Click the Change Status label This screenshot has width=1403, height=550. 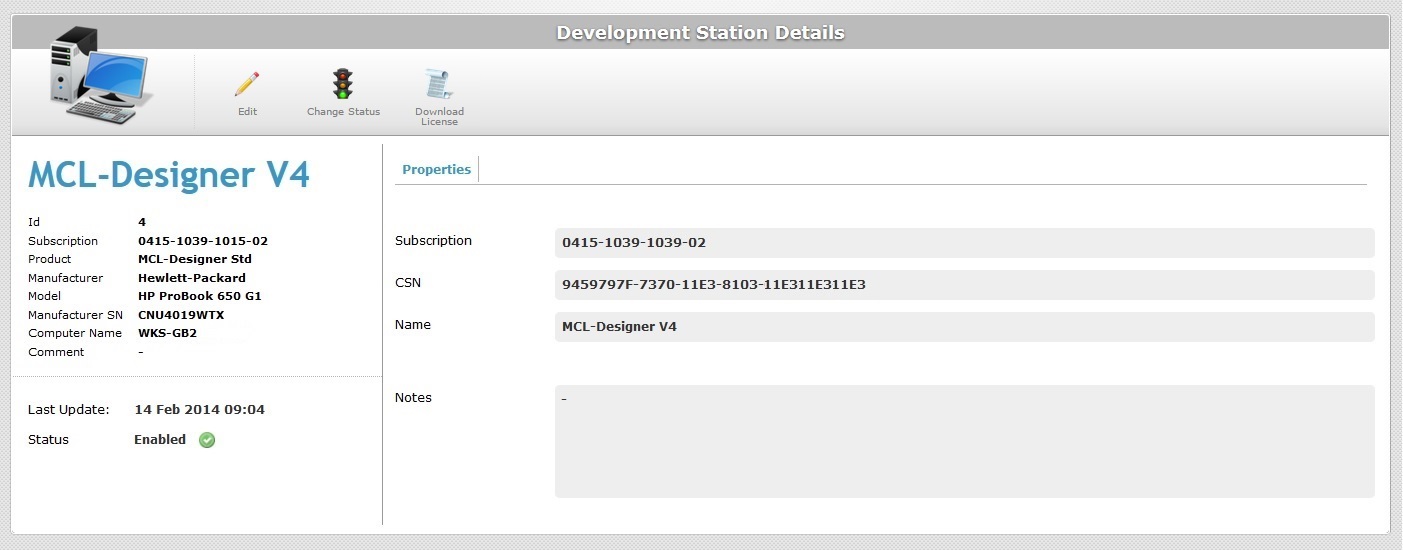(x=343, y=112)
